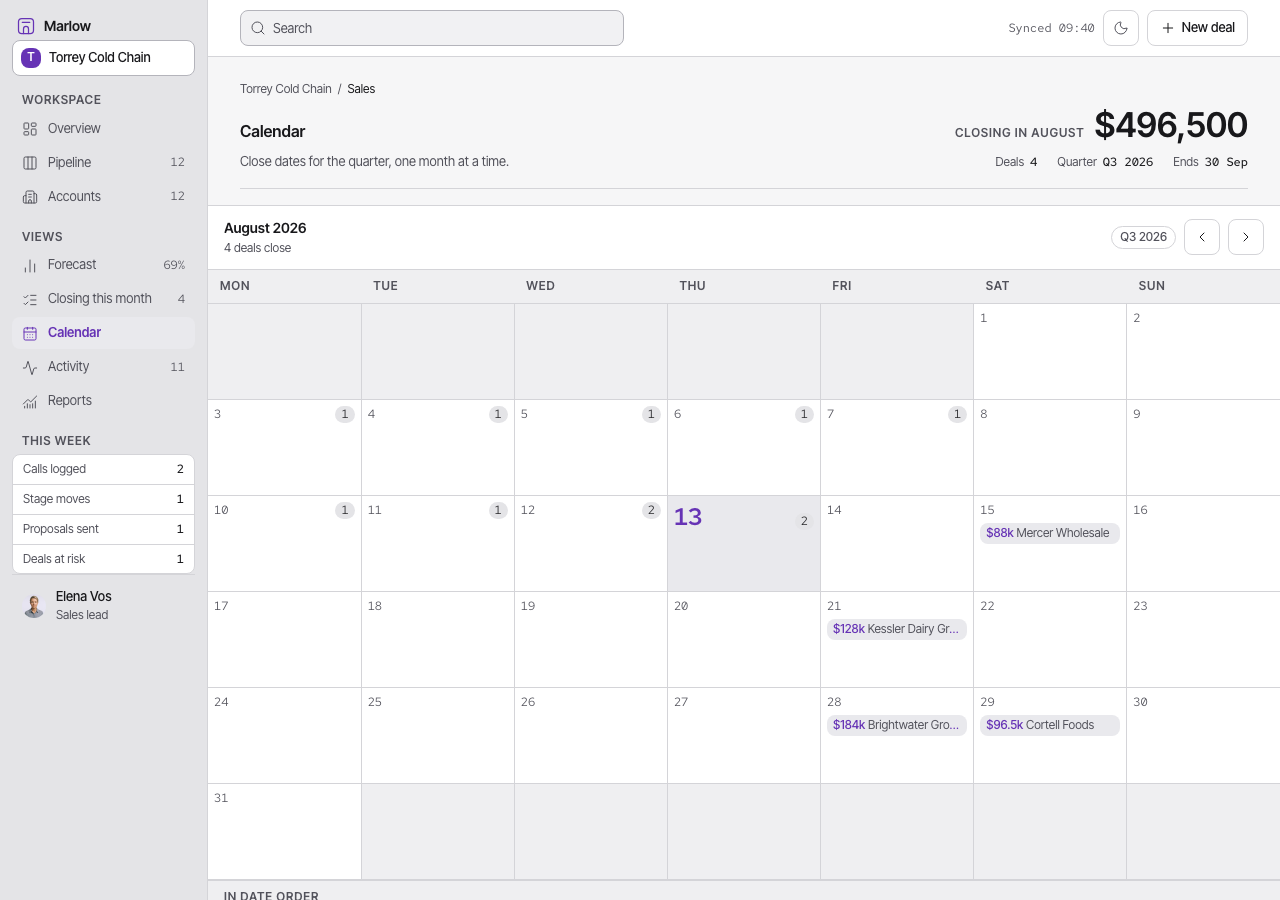The width and height of the screenshot is (1280, 900).
Task: Click Proposals sent stat row
Action: tap(103, 529)
